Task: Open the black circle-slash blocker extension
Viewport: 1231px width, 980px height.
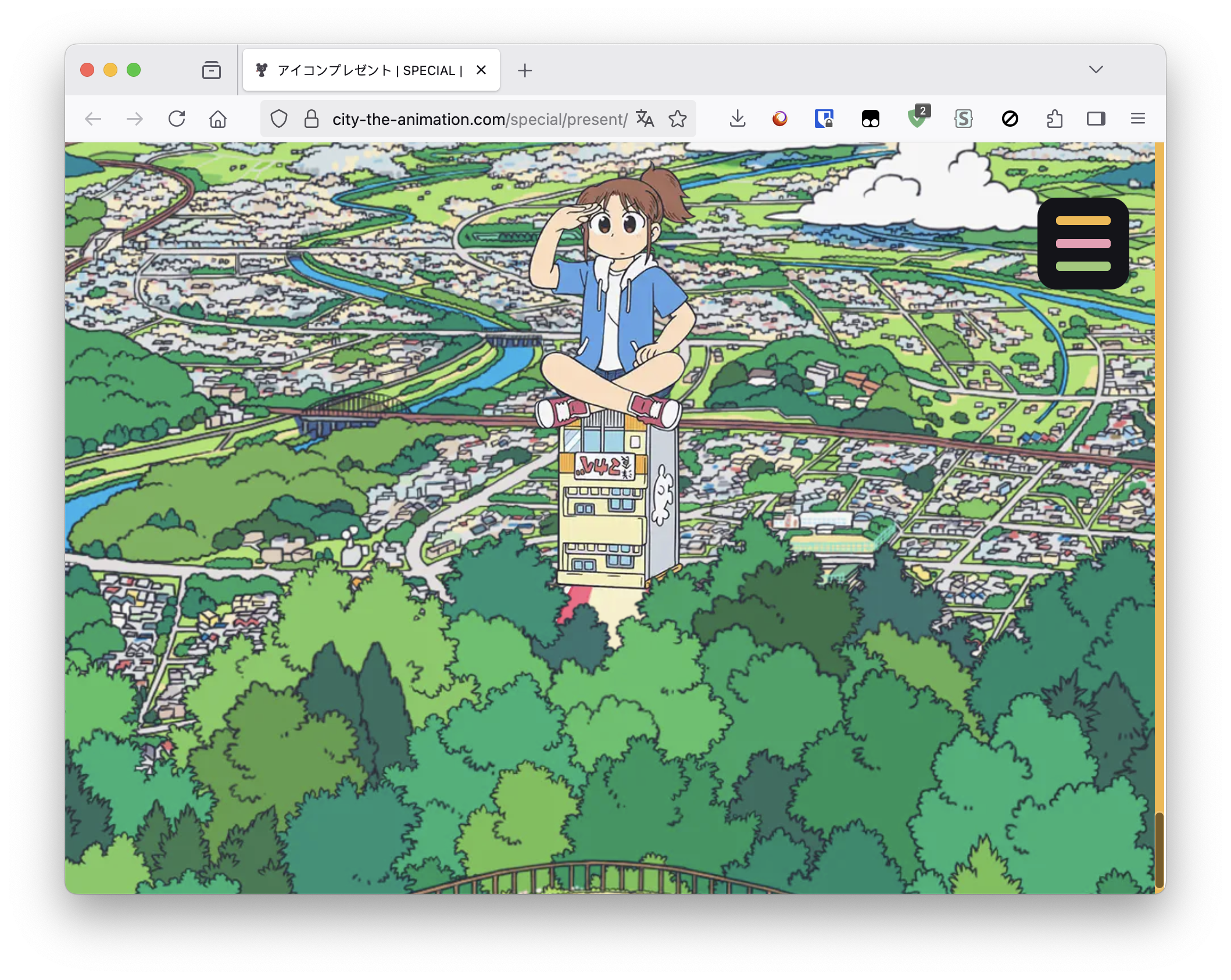Action: 1010,119
